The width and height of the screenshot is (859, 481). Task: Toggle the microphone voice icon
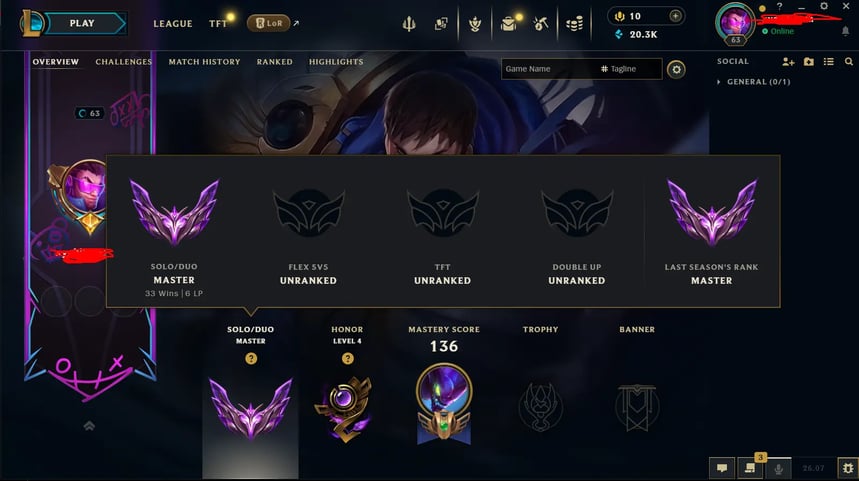click(x=778, y=468)
